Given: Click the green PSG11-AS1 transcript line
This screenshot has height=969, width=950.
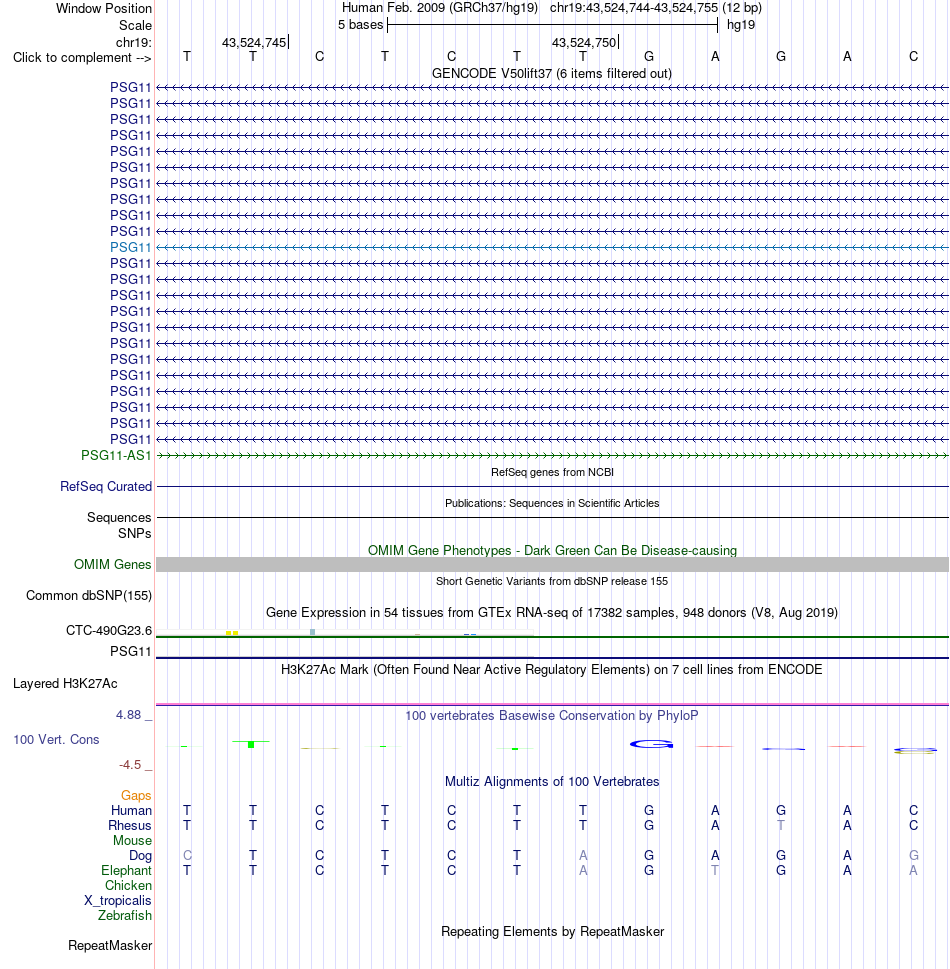Looking at the screenshot, I should click(x=552, y=455).
